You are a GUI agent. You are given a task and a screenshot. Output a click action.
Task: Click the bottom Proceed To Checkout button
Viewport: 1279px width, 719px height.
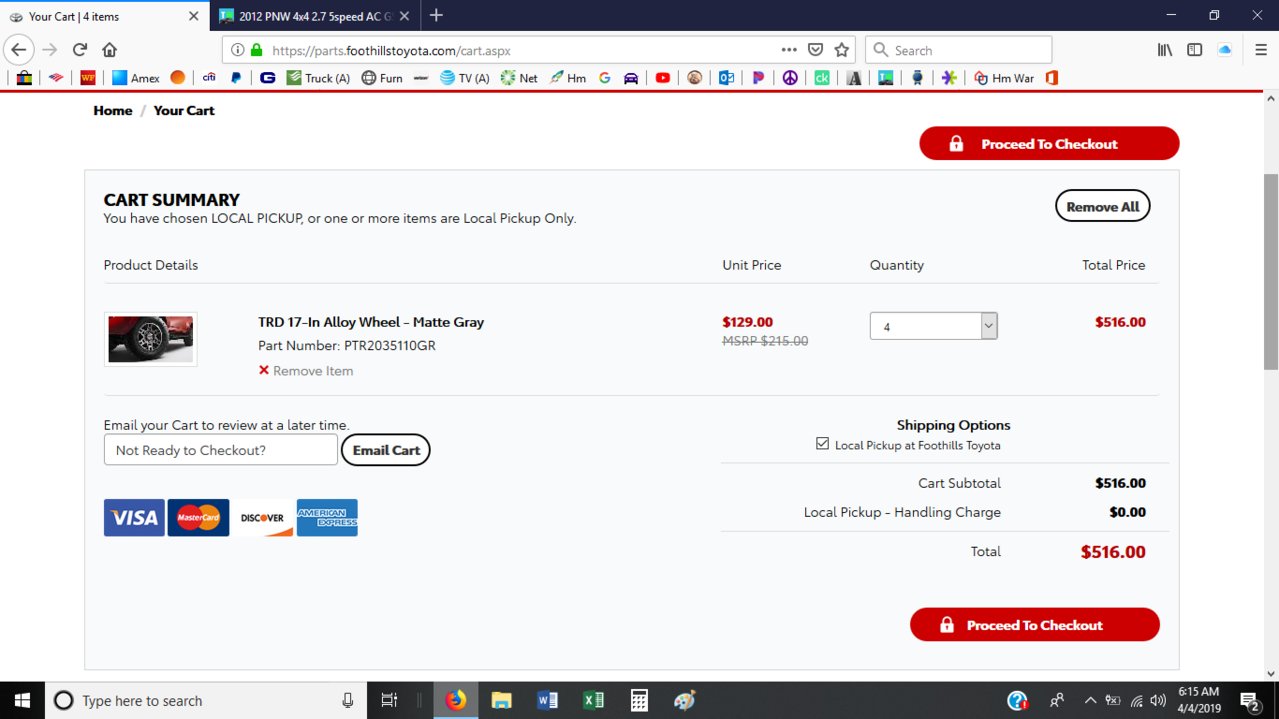1034,625
